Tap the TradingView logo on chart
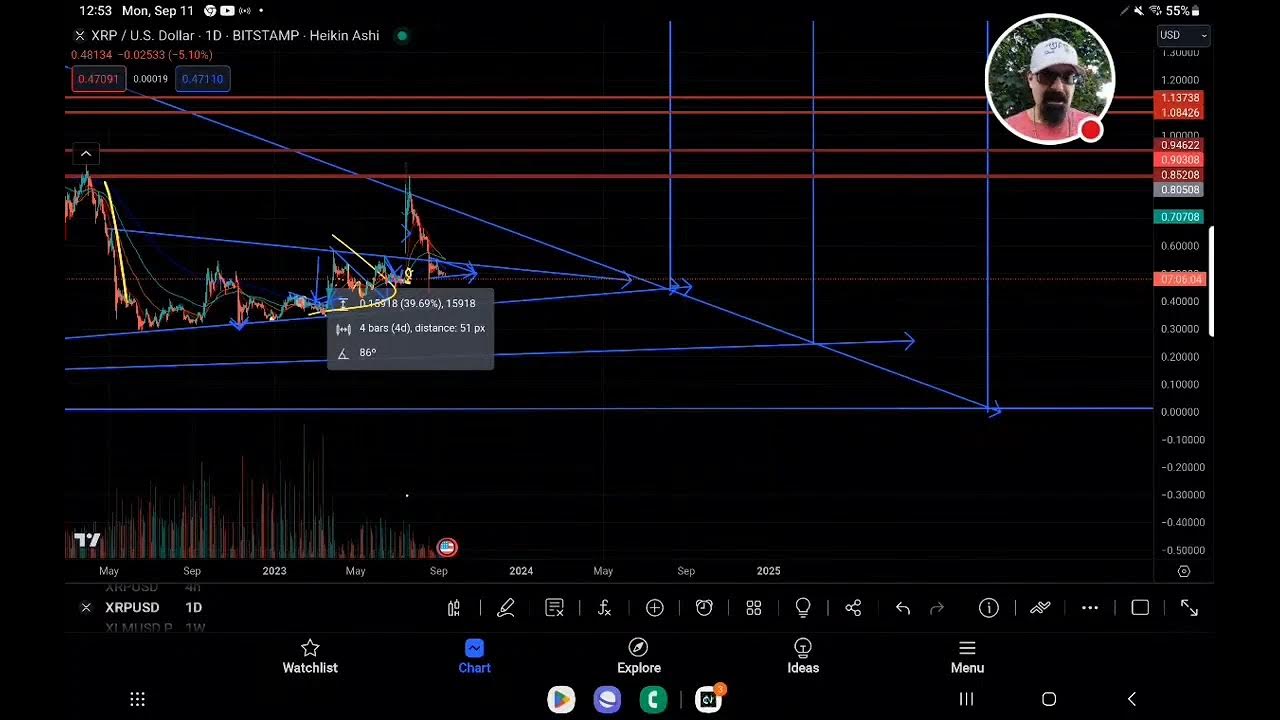1280x720 pixels. pyautogui.click(x=87, y=541)
